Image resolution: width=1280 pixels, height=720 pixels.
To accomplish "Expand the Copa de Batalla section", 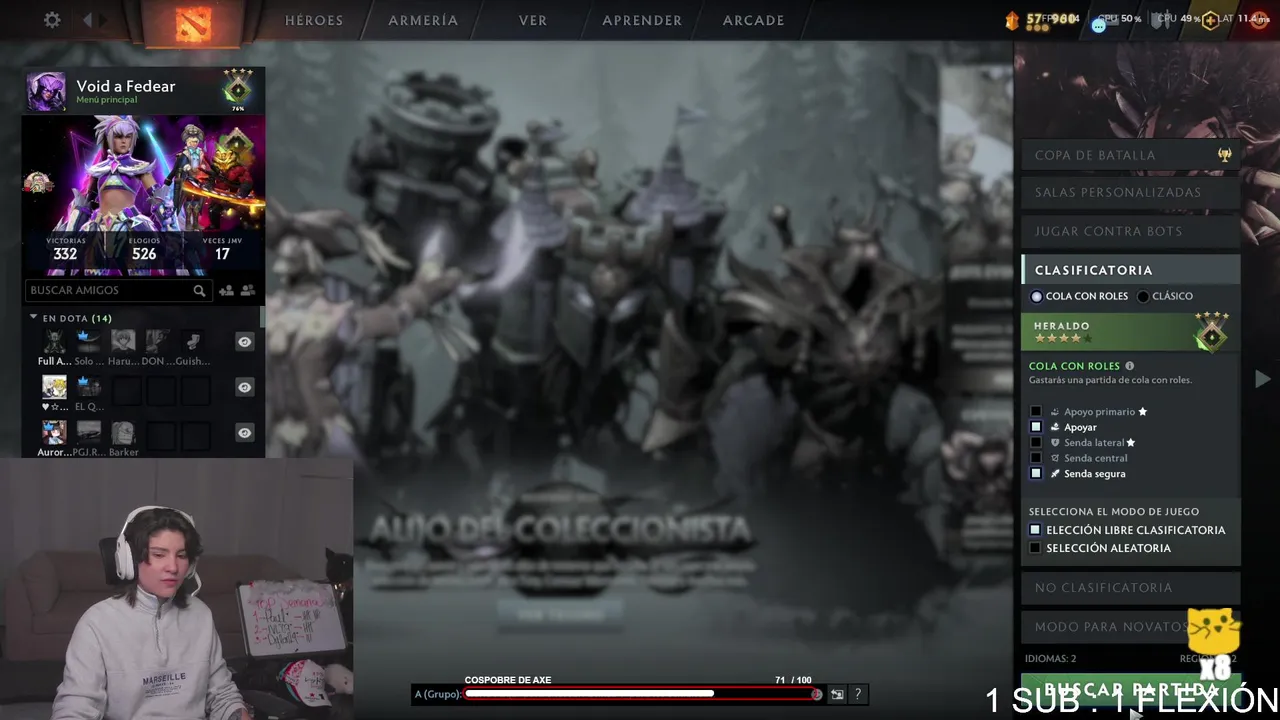I will (x=1130, y=155).
